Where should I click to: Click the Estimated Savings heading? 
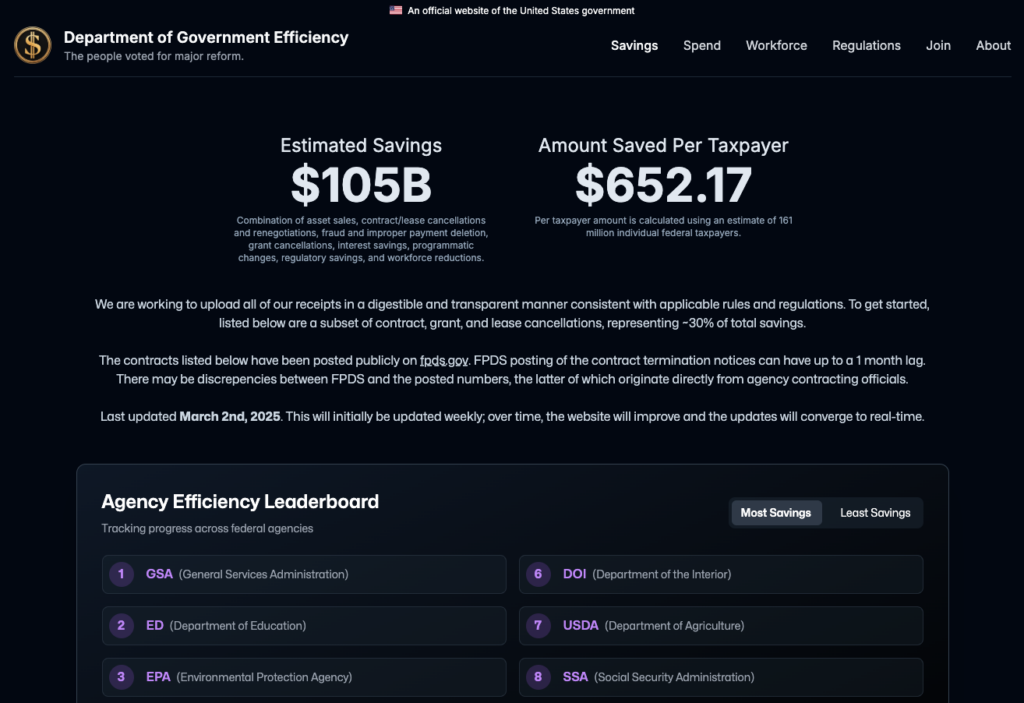361,145
